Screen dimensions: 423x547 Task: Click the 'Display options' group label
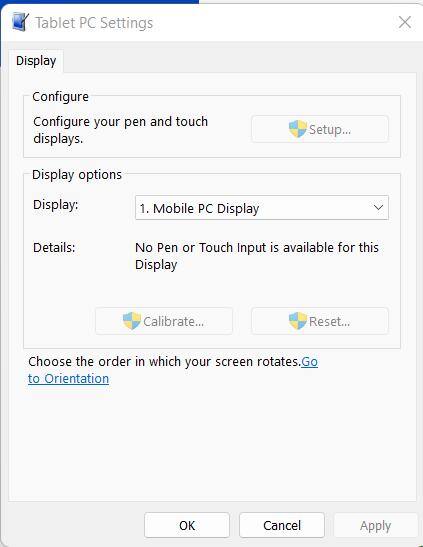point(77,174)
